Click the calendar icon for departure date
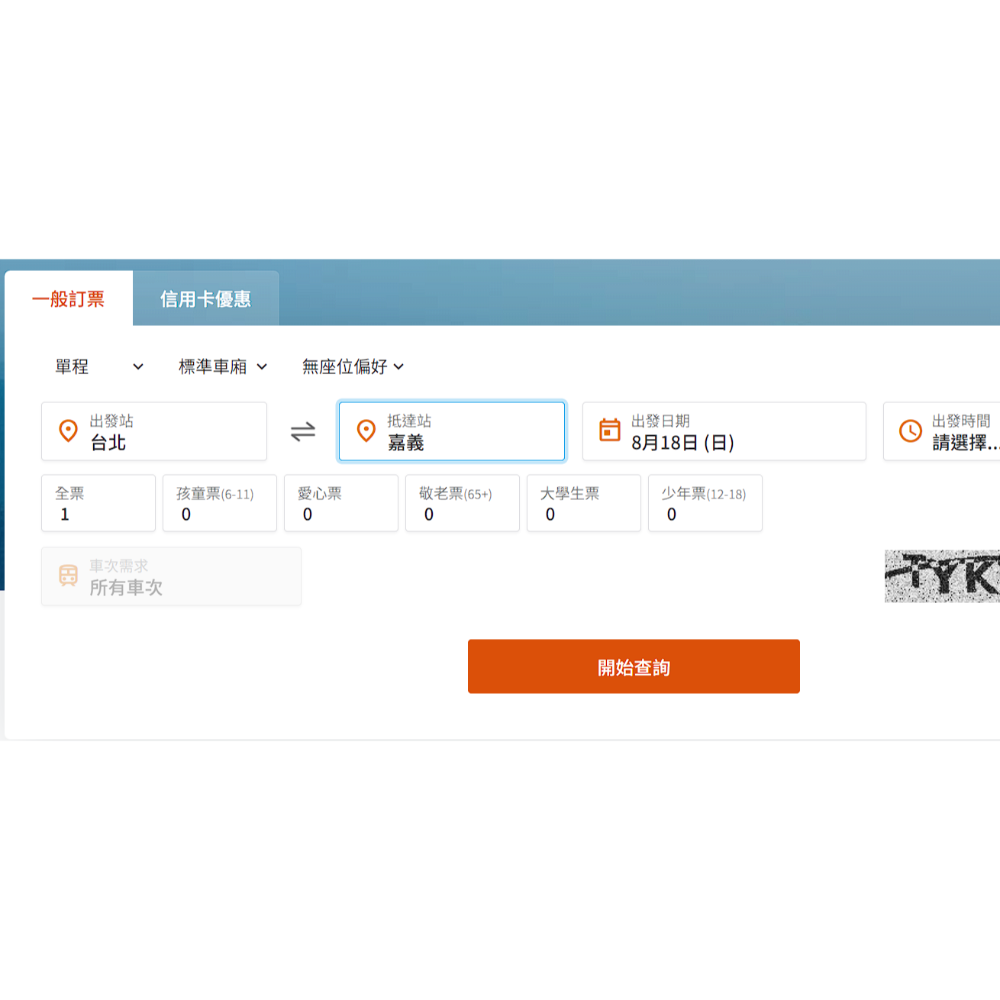The height and width of the screenshot is (1000, 1000). (x=609, y=431)
